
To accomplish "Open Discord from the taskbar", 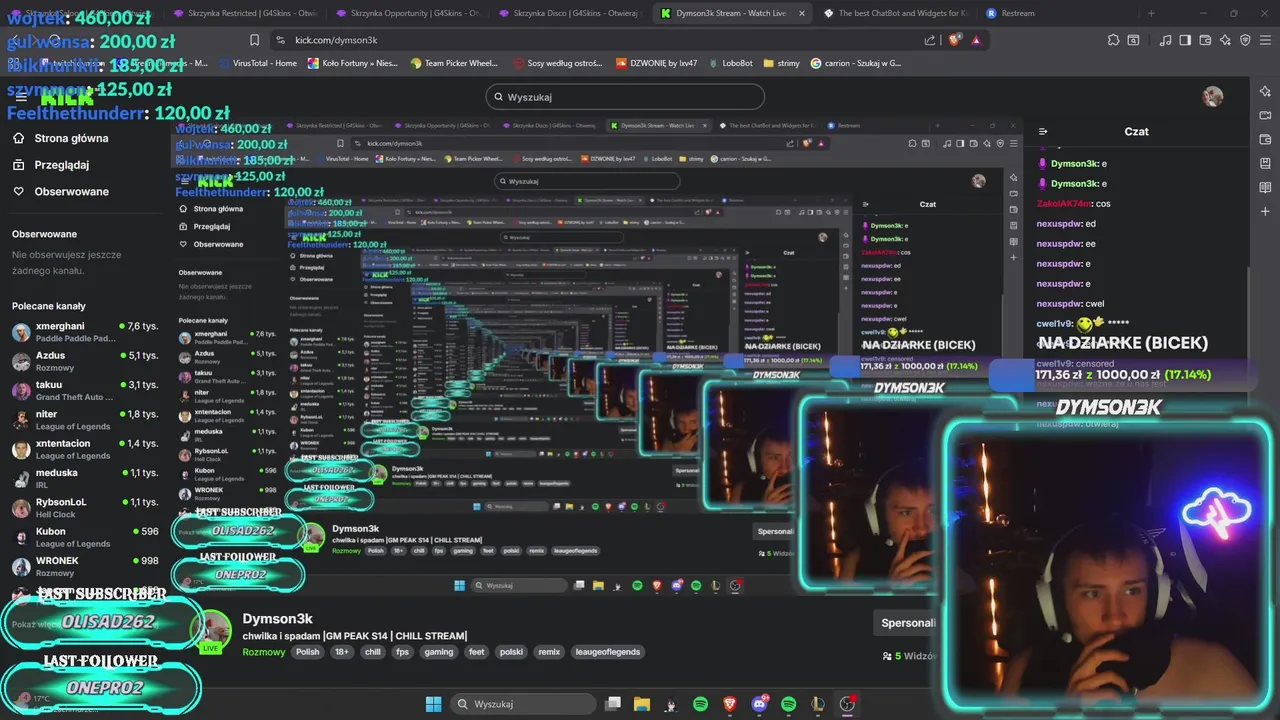I will (759, 704).
